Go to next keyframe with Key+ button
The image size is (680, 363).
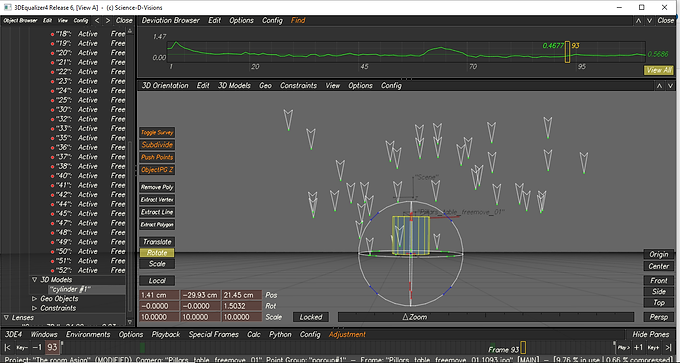point(653,347)
